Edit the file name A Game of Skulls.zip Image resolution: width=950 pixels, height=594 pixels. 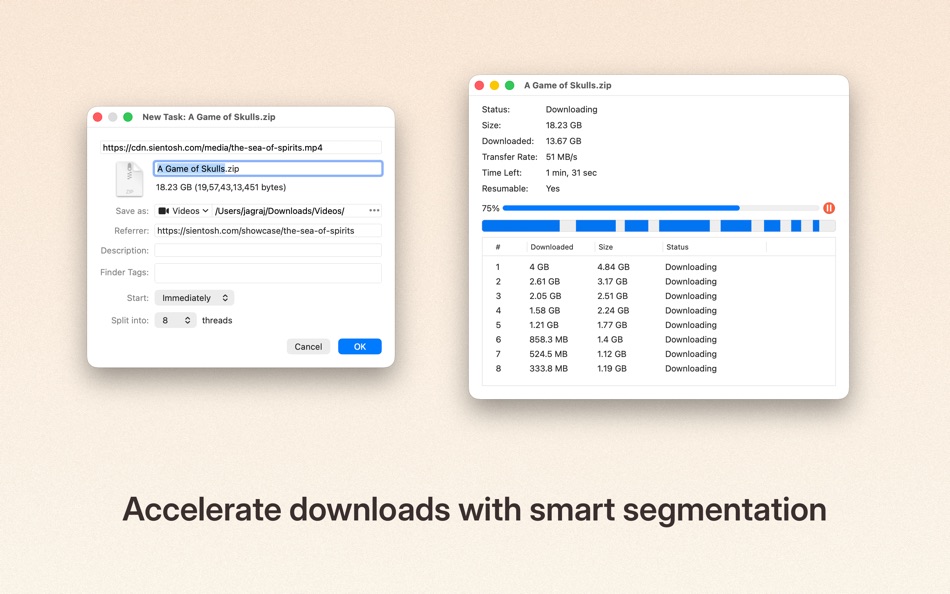point(268,169)
